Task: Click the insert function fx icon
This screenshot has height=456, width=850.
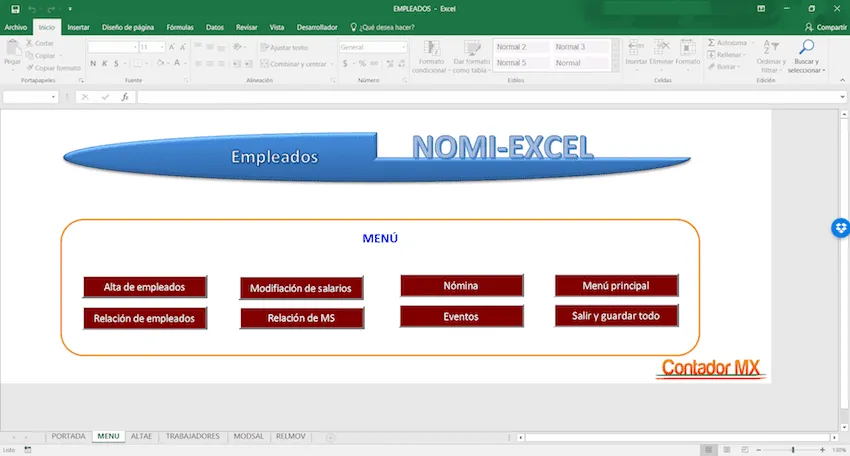Action: 125,97
